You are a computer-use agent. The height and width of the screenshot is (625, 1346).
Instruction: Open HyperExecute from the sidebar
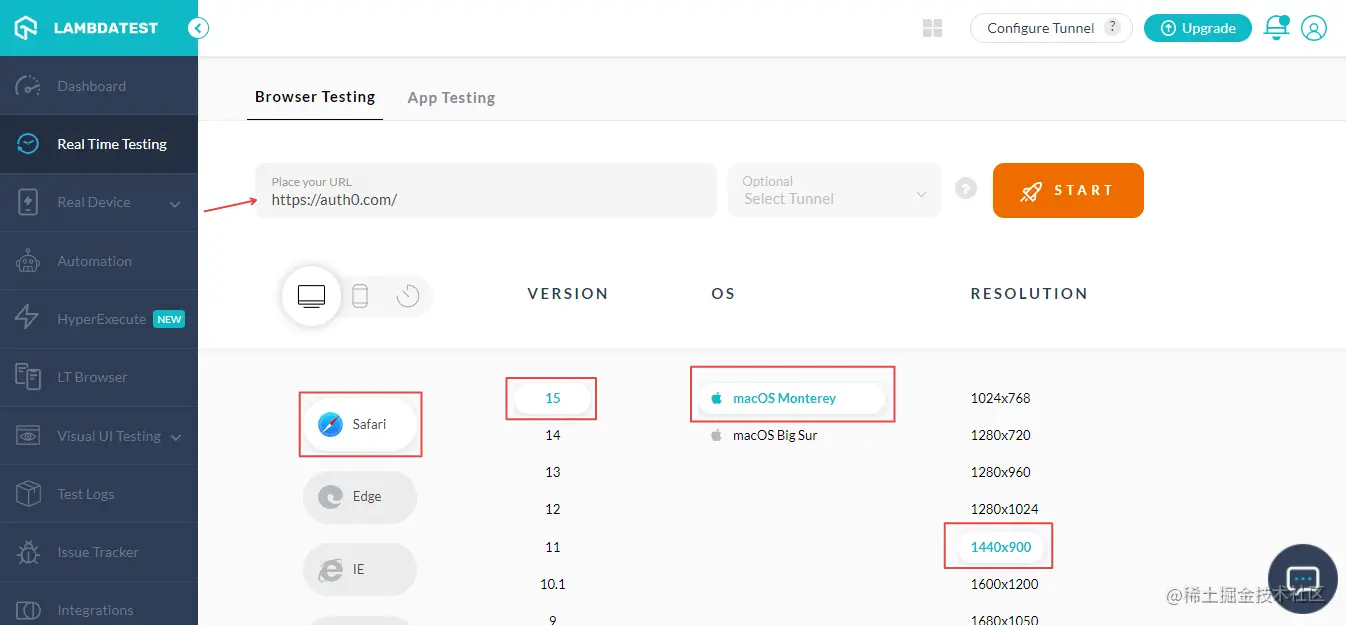pos(100,318)
